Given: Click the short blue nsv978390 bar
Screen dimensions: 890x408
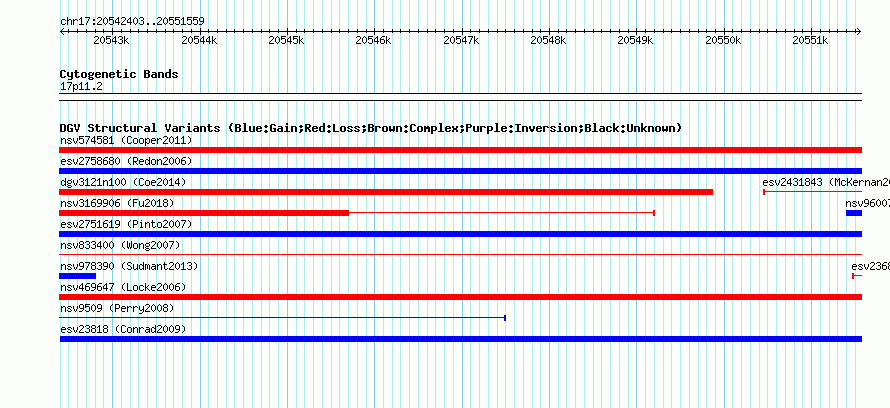Looking at the screenshot, I should click(77, 276).
